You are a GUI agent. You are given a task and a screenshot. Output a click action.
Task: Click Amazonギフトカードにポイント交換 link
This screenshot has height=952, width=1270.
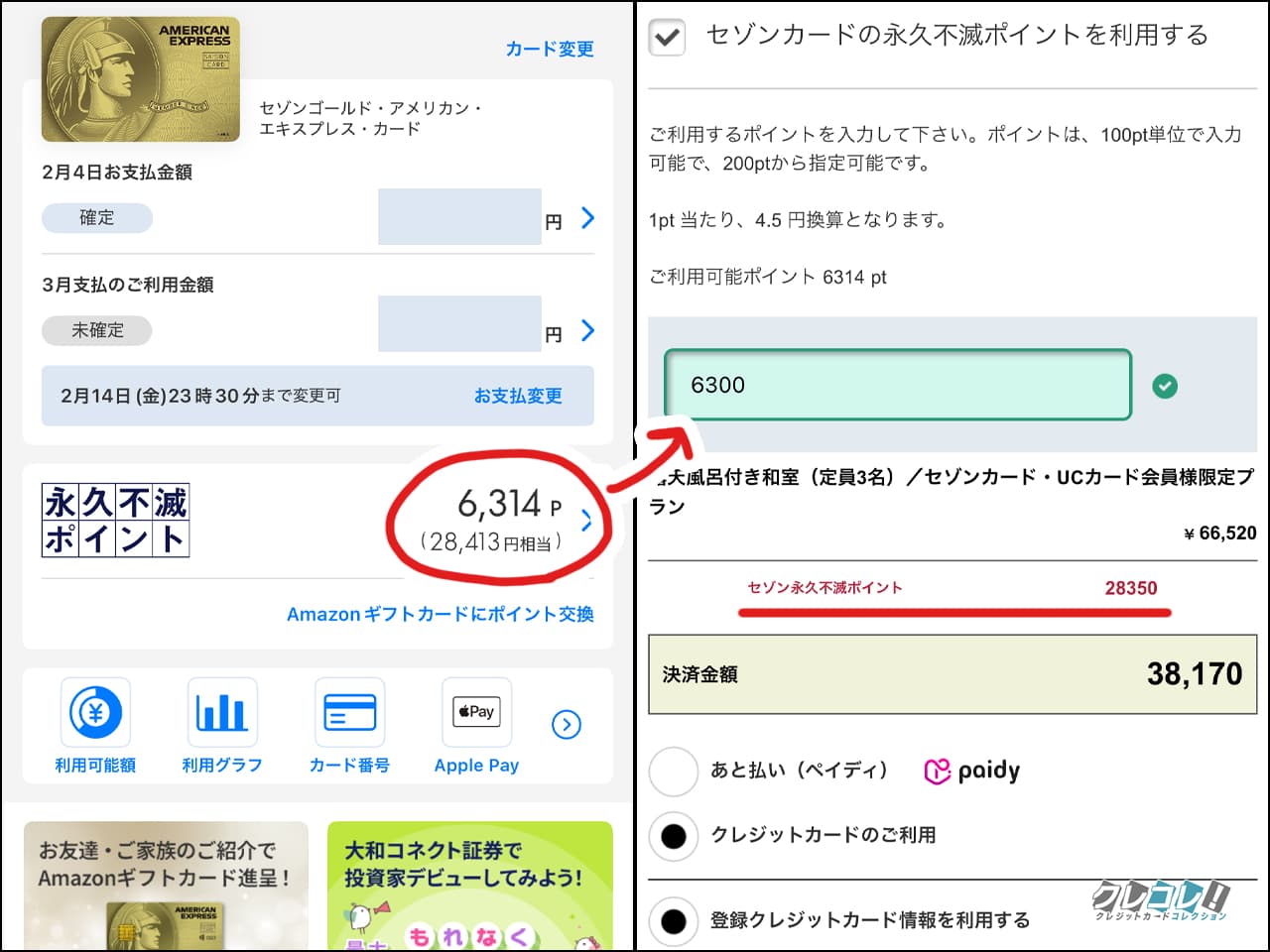(x=440, y=614)
